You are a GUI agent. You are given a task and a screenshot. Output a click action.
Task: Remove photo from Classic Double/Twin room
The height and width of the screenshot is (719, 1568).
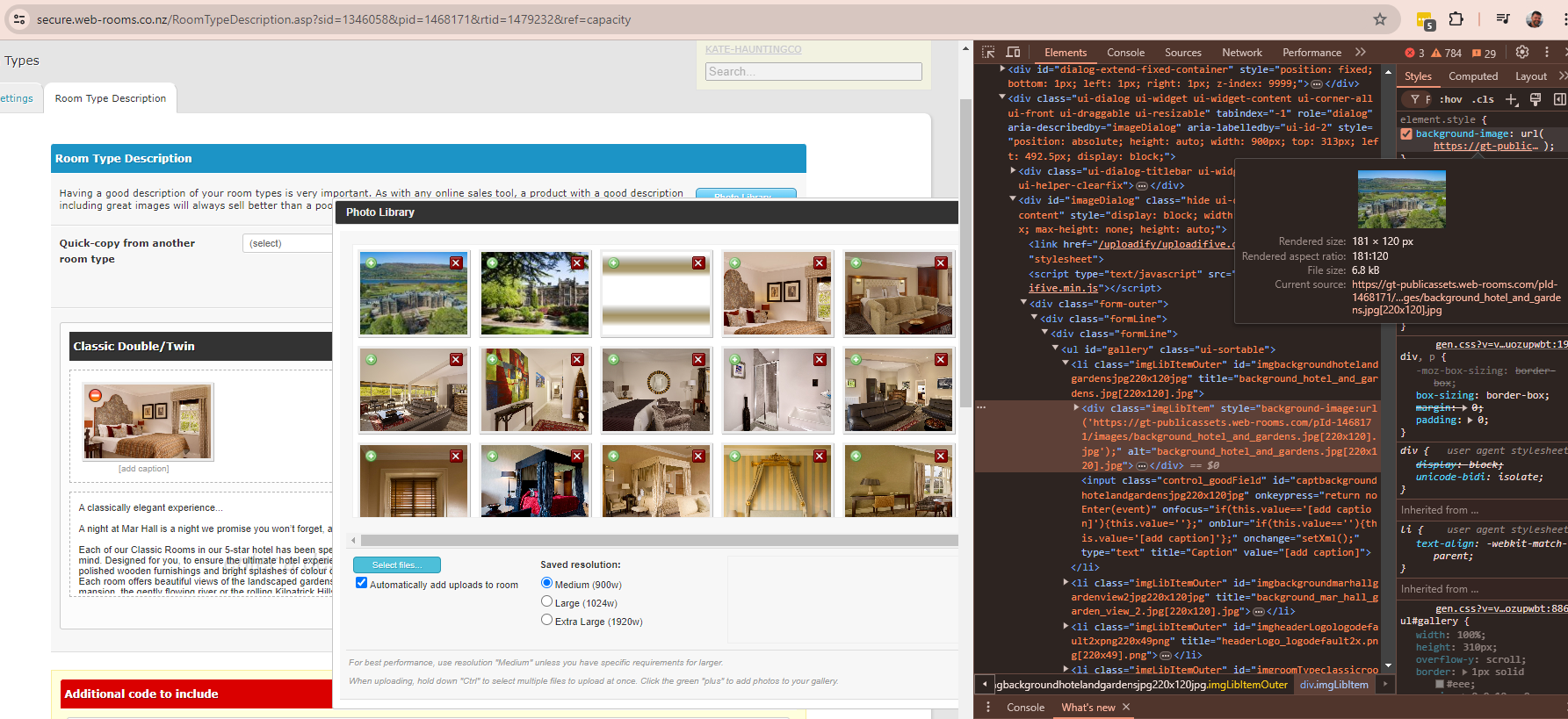(96, 396)
